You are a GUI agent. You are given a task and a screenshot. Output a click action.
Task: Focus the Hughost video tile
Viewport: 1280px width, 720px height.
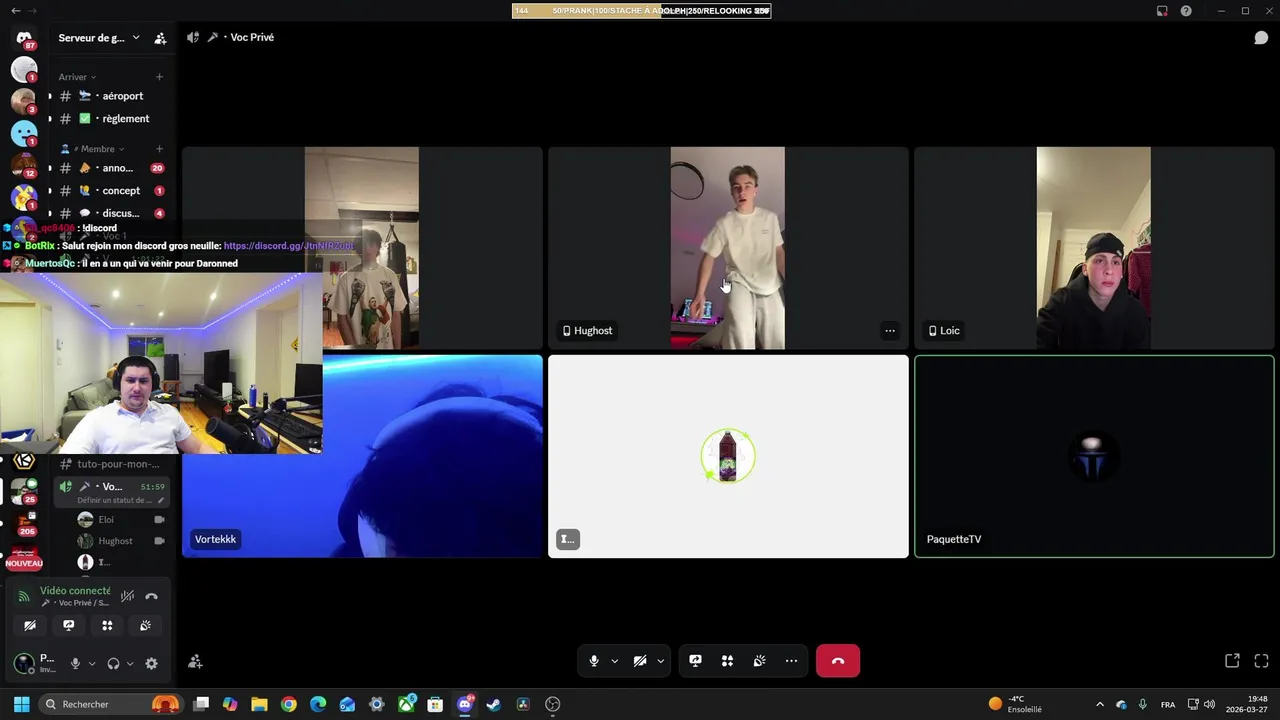pyautogui.click(x=728, y=248)
